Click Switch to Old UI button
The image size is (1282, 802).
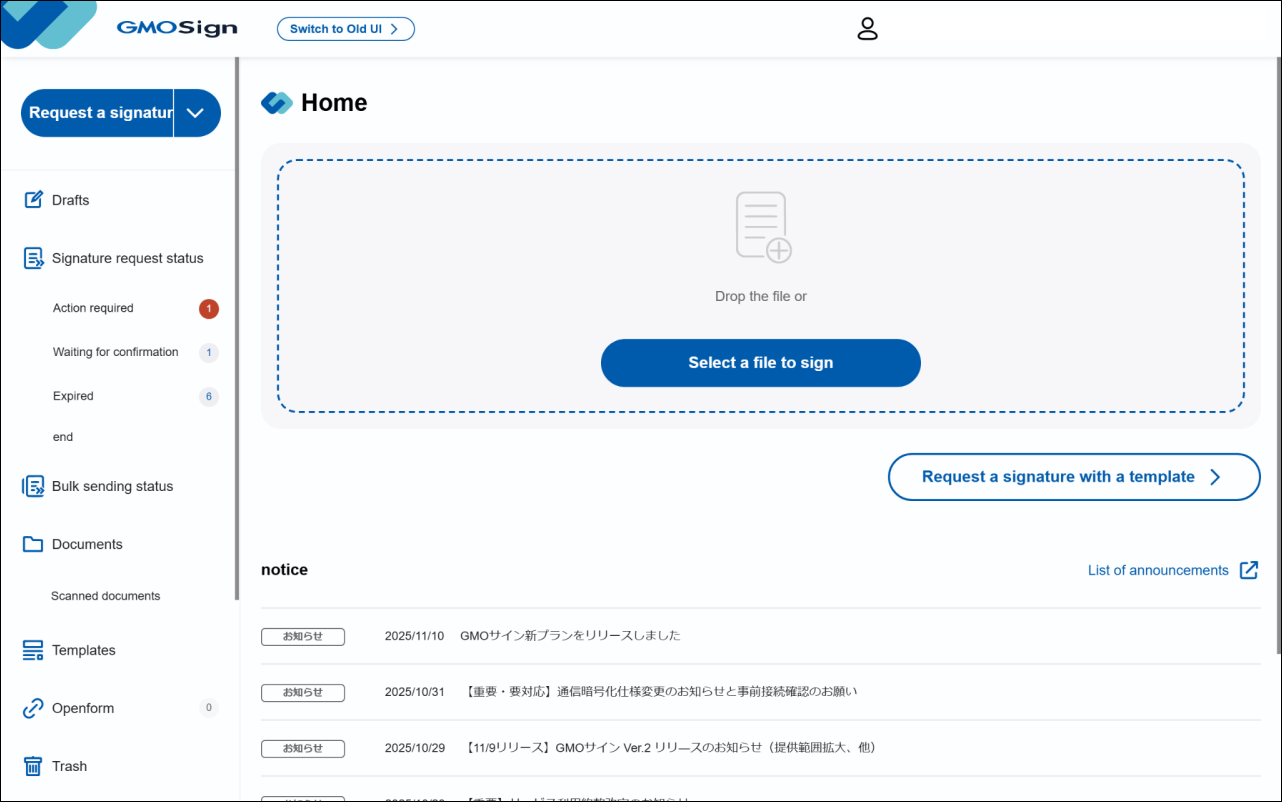[x=345, y=29]
